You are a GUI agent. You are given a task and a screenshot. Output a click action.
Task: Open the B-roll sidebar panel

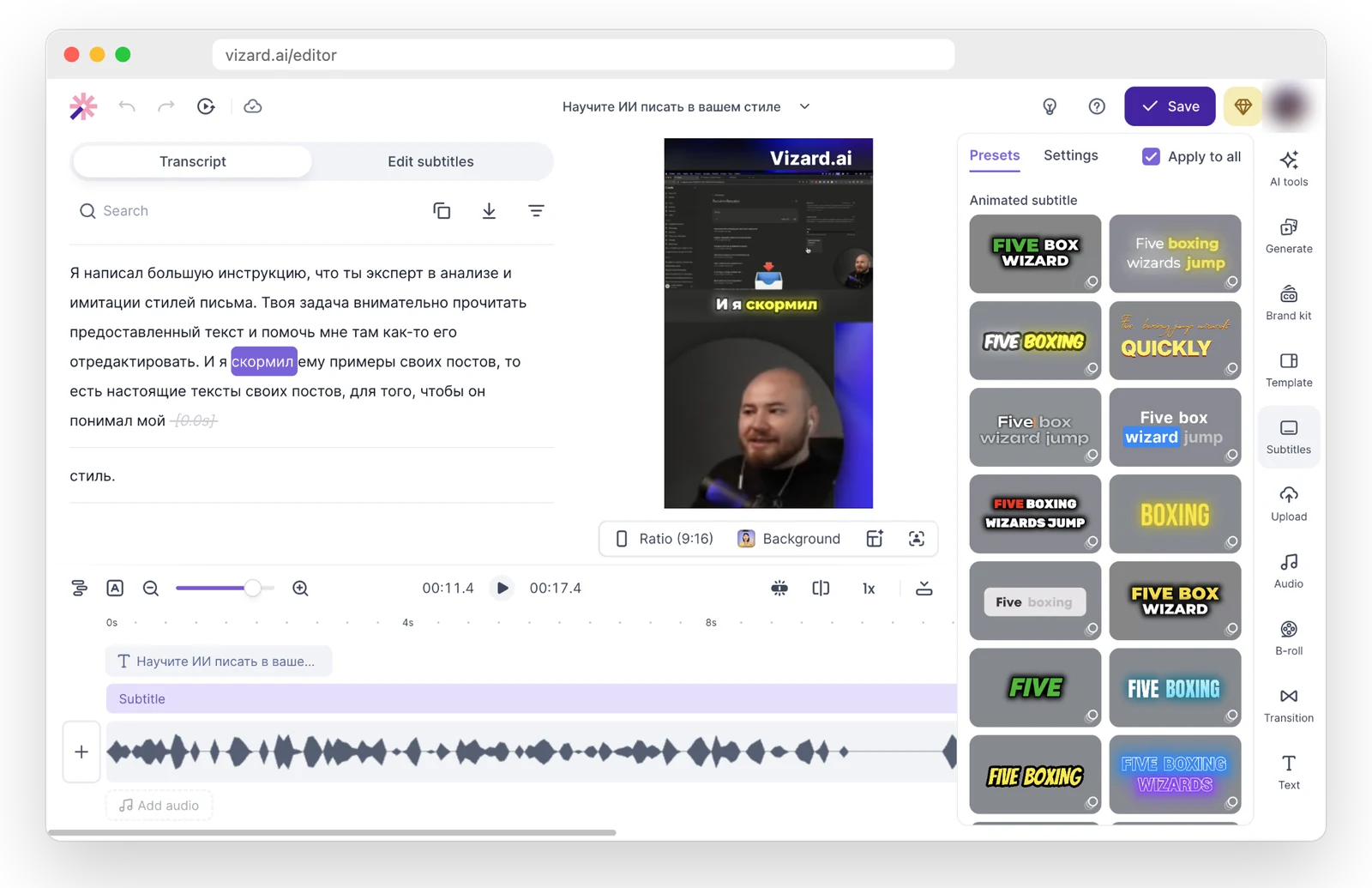point(1289,638)
